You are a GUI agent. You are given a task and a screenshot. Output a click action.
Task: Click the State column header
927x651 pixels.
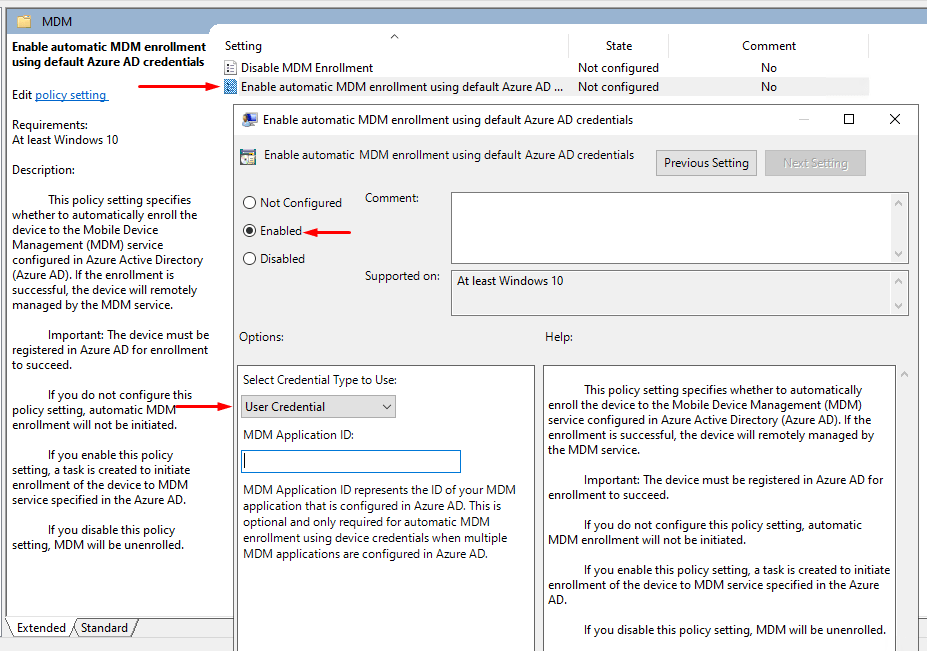(x=618, y=46)
